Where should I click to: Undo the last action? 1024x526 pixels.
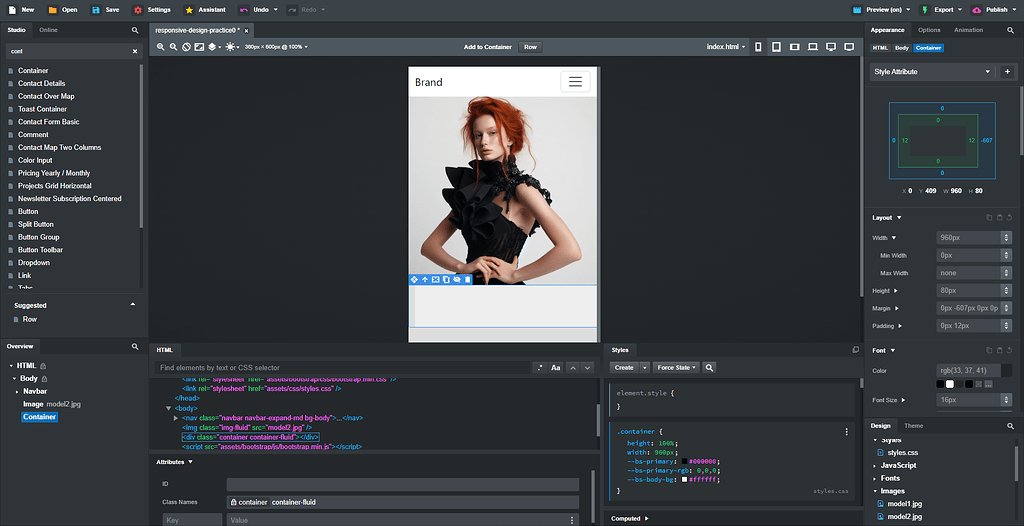tap(254, 10)
